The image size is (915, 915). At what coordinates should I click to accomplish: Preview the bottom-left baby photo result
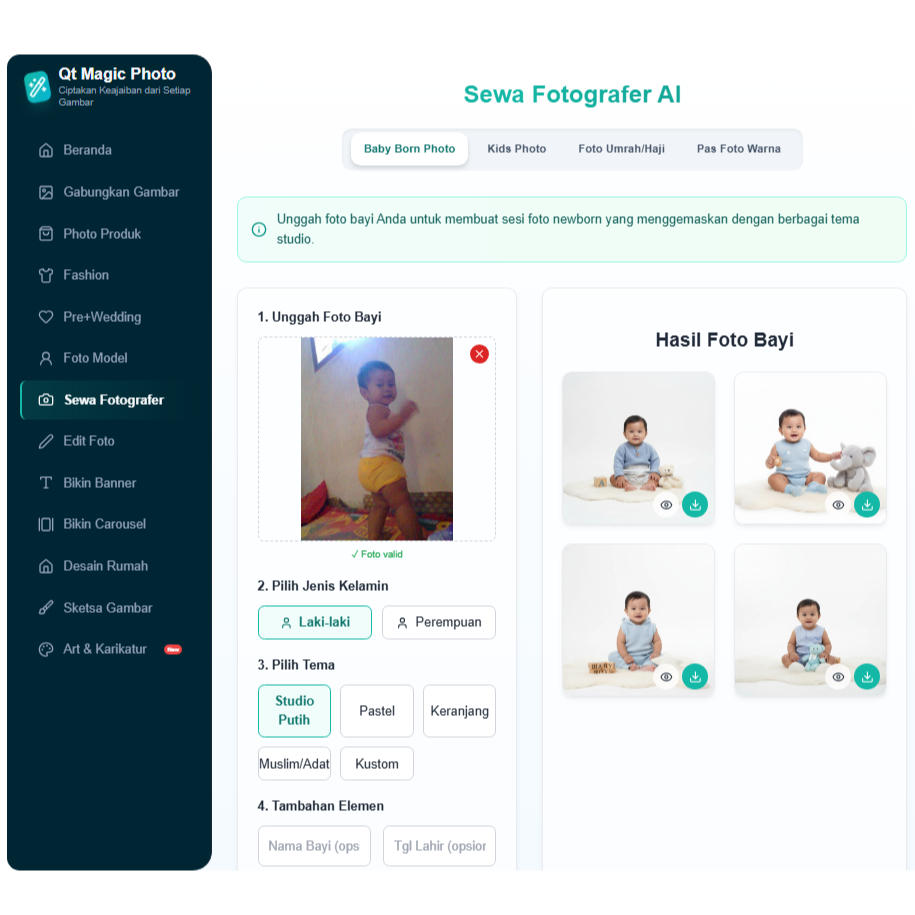(666, 676)
